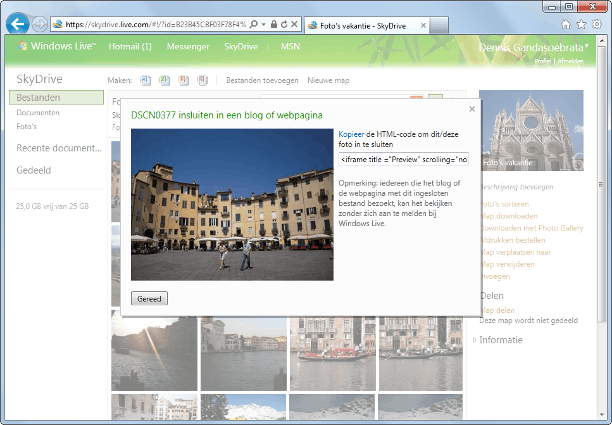The image size is (612, 425).
Task: Stop loading with the X icon in address bar
Action: (295, 24)
